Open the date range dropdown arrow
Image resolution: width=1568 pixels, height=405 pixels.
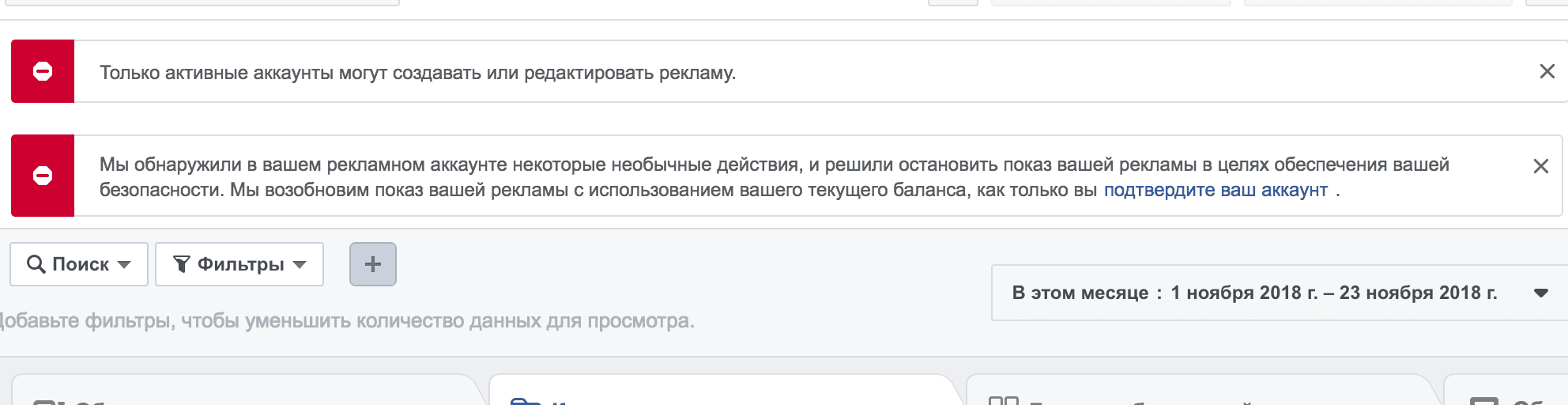pos(1540,293)
